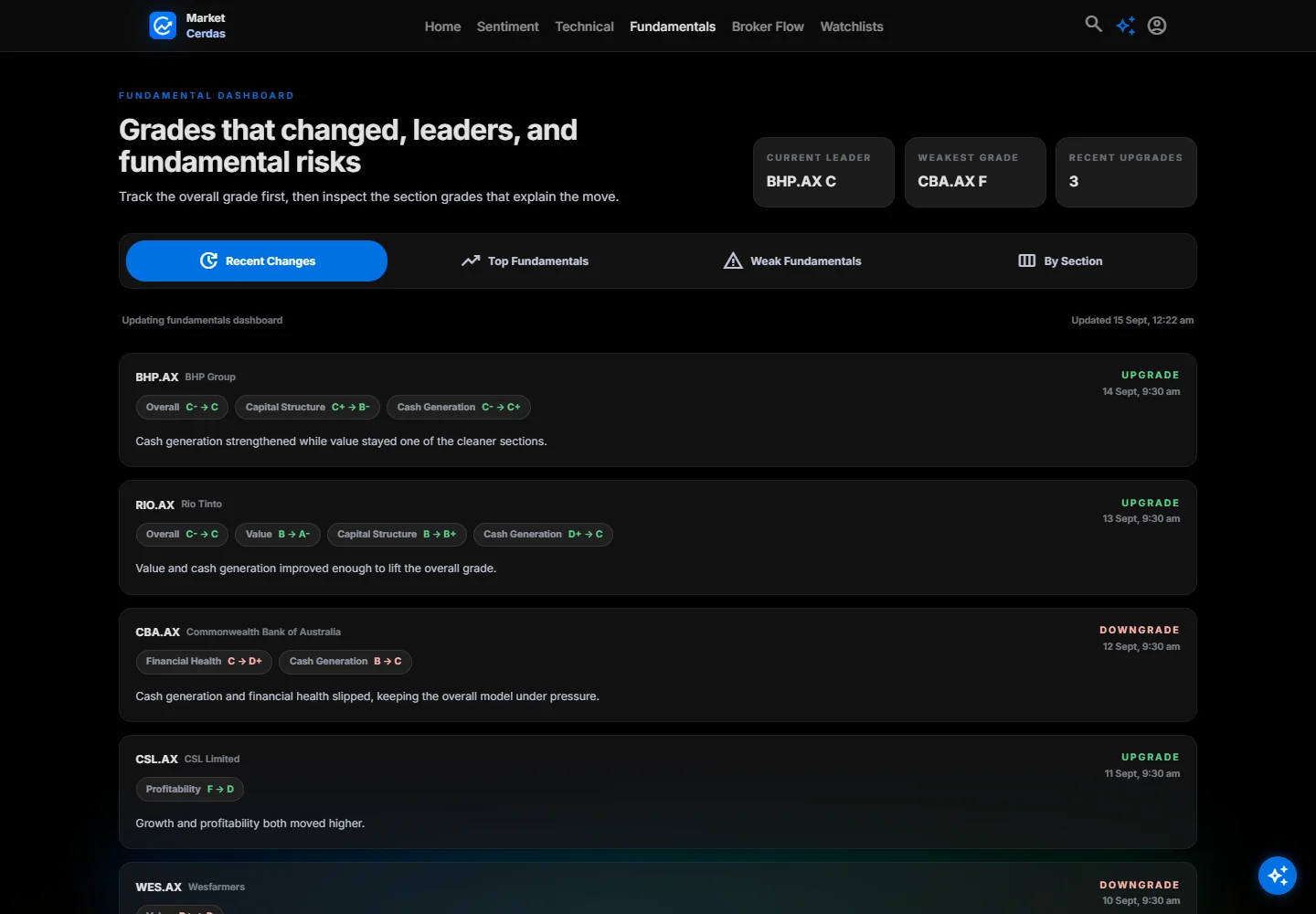Open the BHP.AX ticker link
Image resolution: width=1316 pixels, height=914 pixels.
tap(157, 377)
